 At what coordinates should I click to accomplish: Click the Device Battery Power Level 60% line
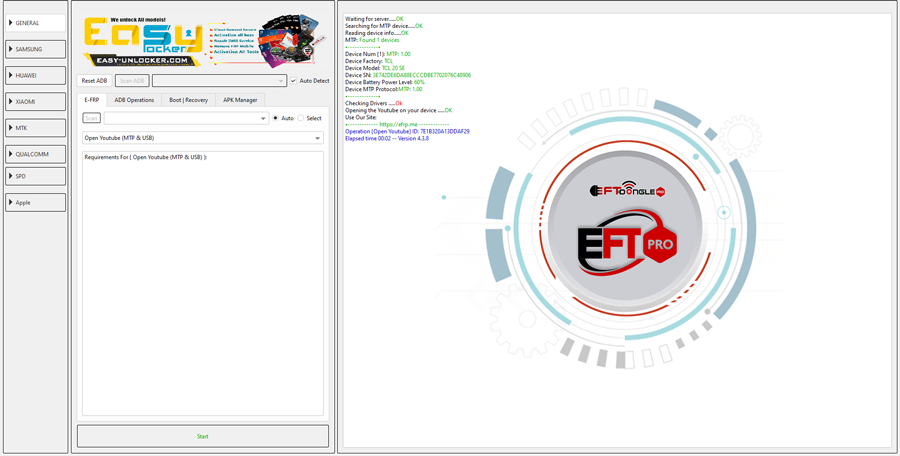pos(385,82)
